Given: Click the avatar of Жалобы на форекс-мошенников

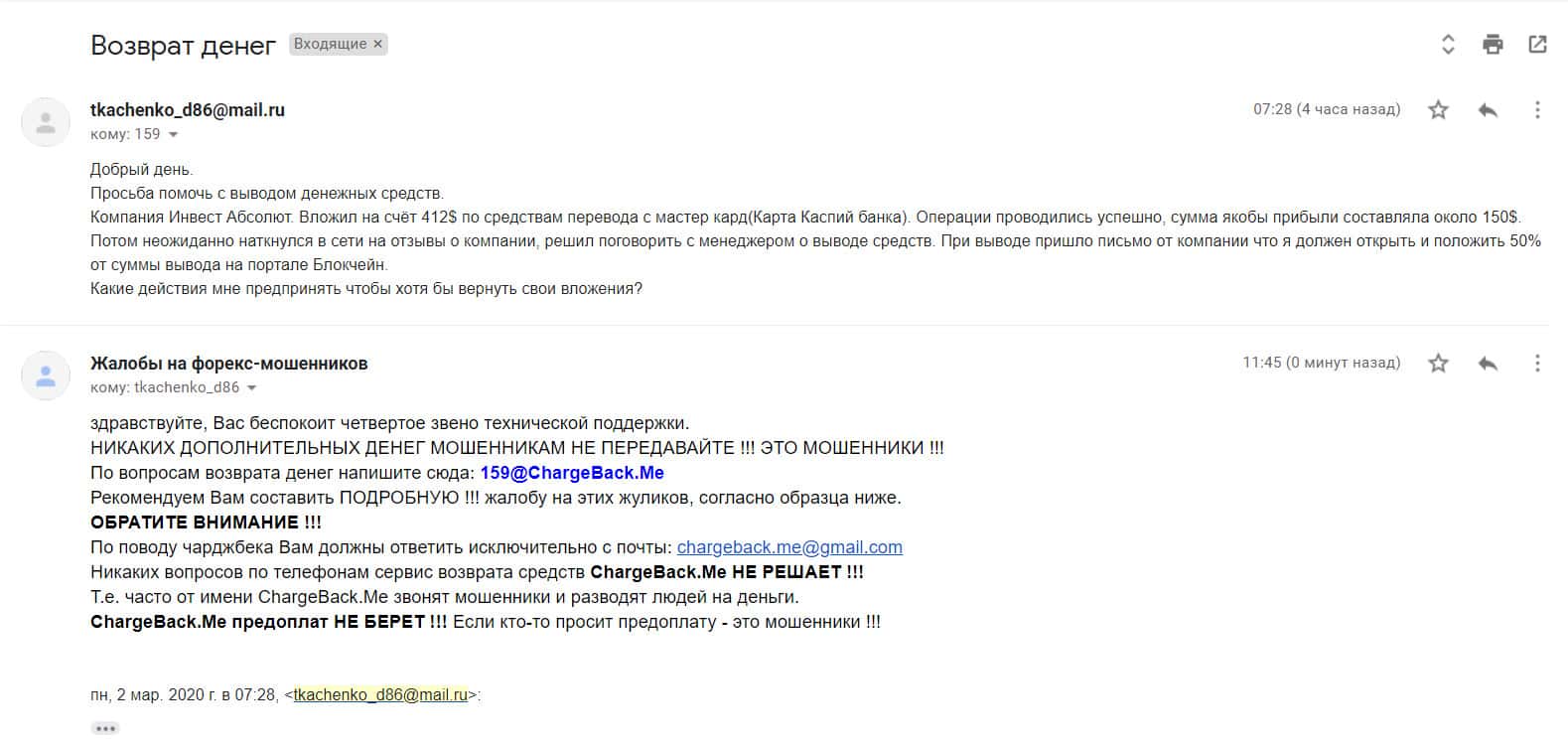Looking at the screenshot, I should pos(46,375).
